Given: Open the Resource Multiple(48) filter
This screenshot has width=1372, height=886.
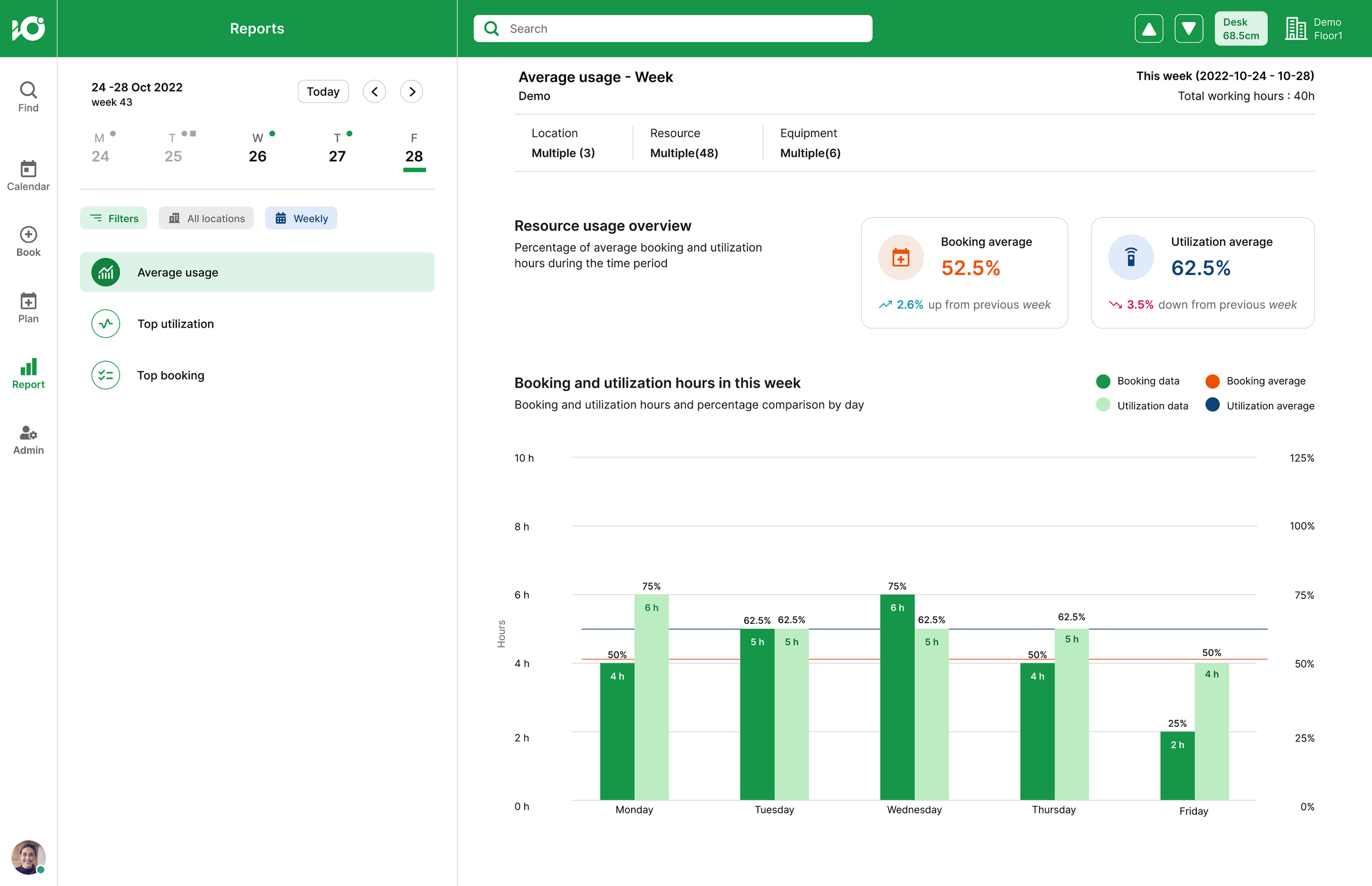Looking at the screenshot, I should pyautogui.click(x=684, y=143).
